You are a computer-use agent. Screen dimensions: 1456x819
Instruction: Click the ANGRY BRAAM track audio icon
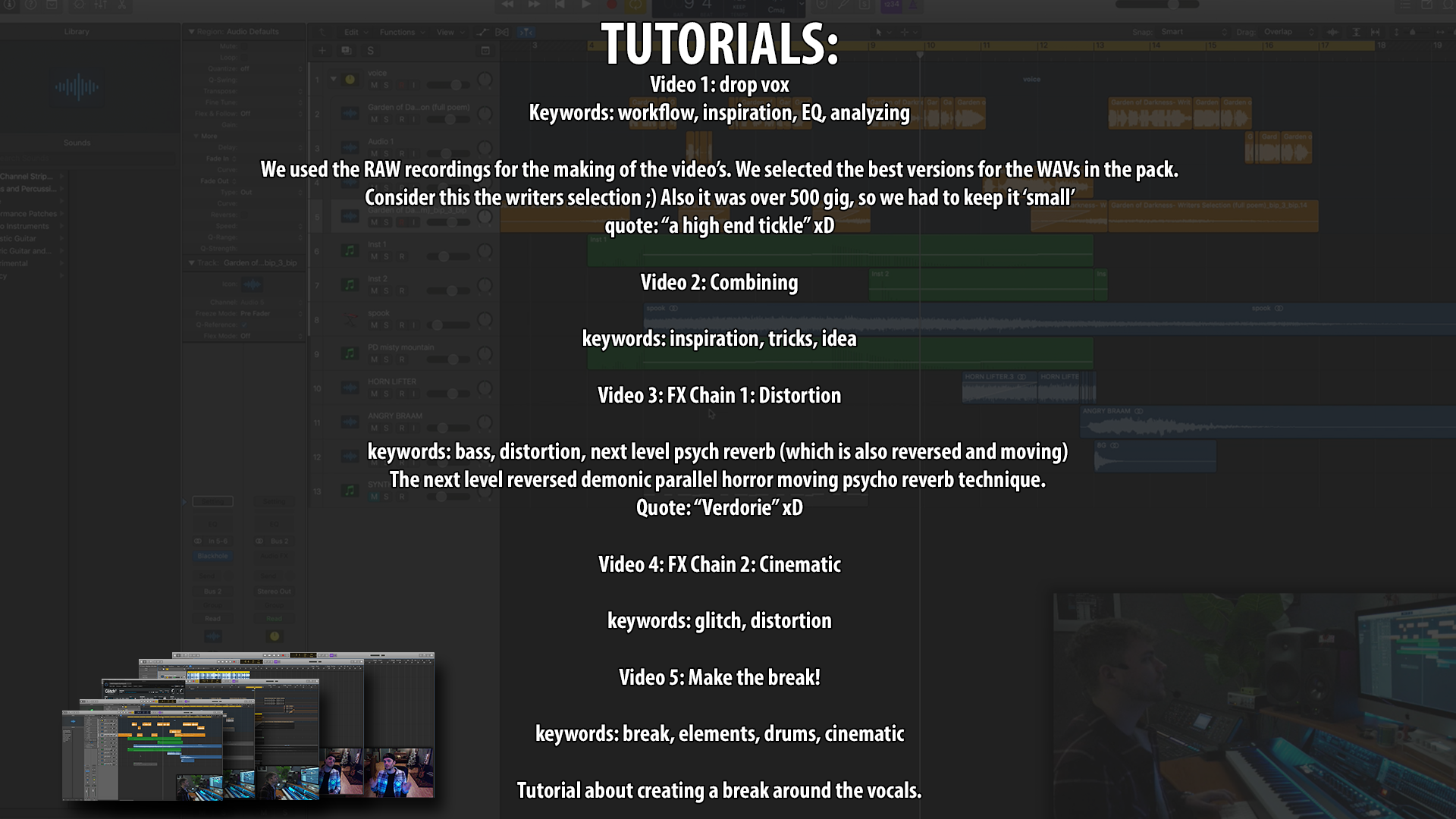click(x=350, y=422)
